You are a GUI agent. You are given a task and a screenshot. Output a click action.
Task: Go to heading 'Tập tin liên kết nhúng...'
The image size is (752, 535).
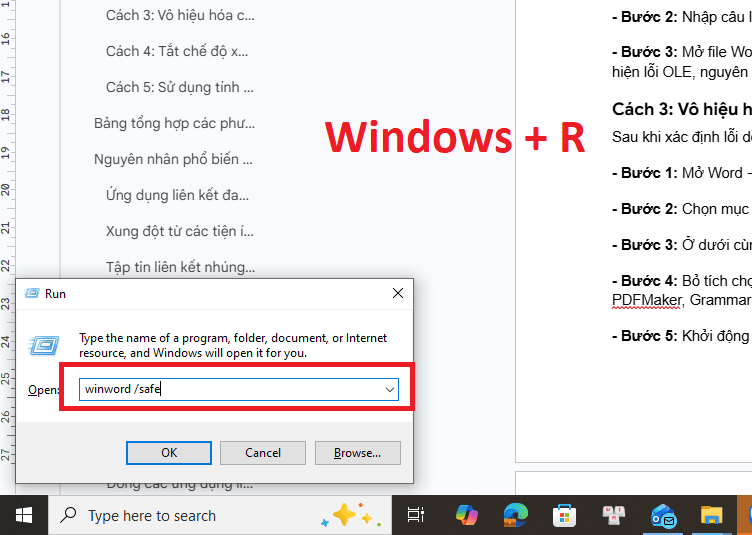click(180, 267)
